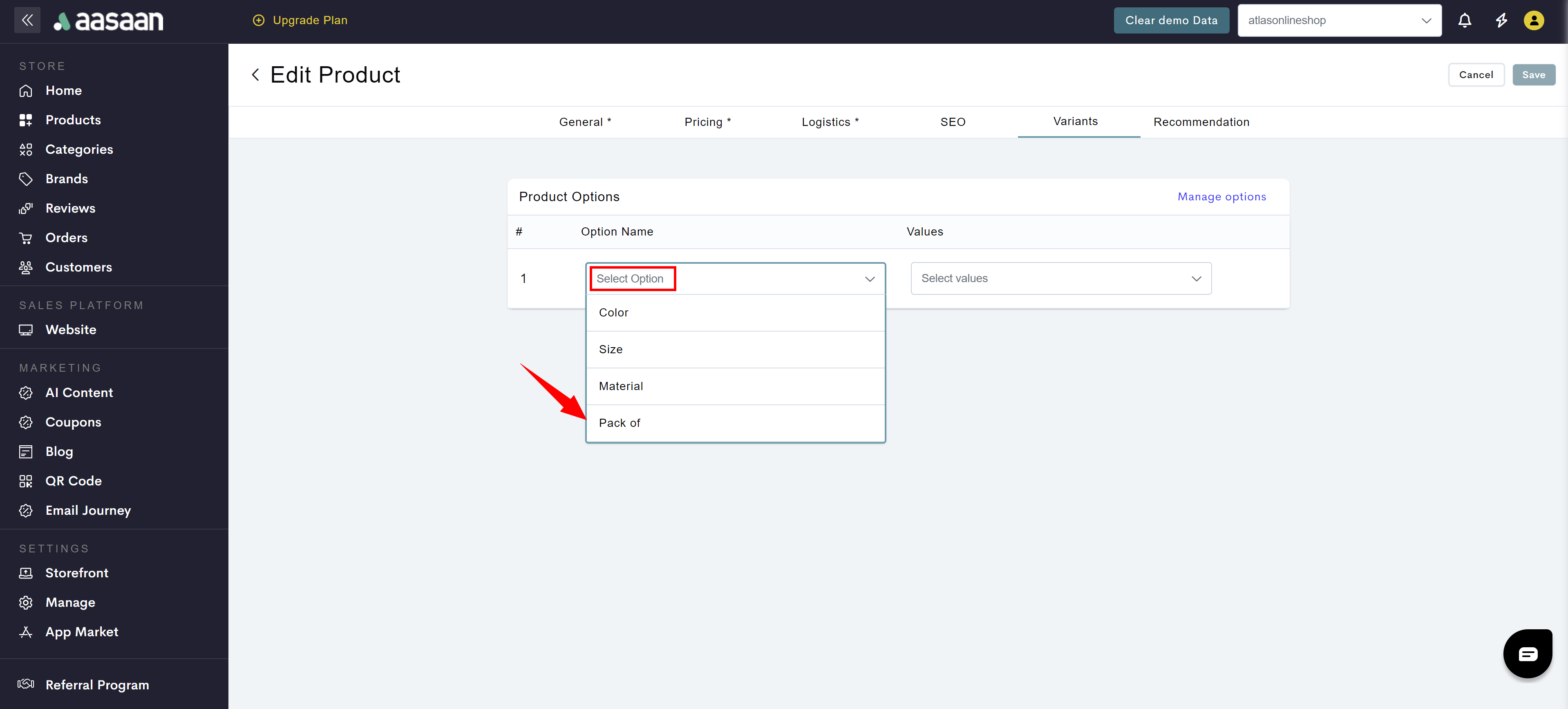Open the chat support widget

[x=1527, y=653]
